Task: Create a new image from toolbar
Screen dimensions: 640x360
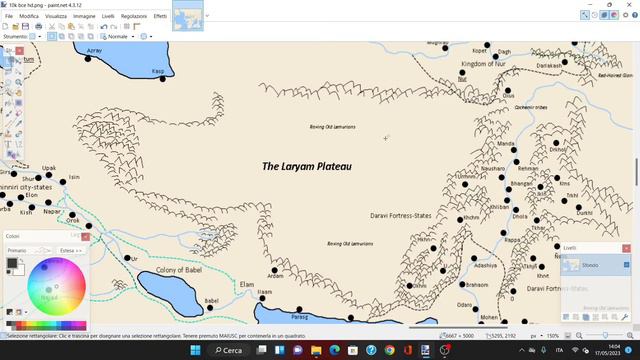Action: pos(5,27)
